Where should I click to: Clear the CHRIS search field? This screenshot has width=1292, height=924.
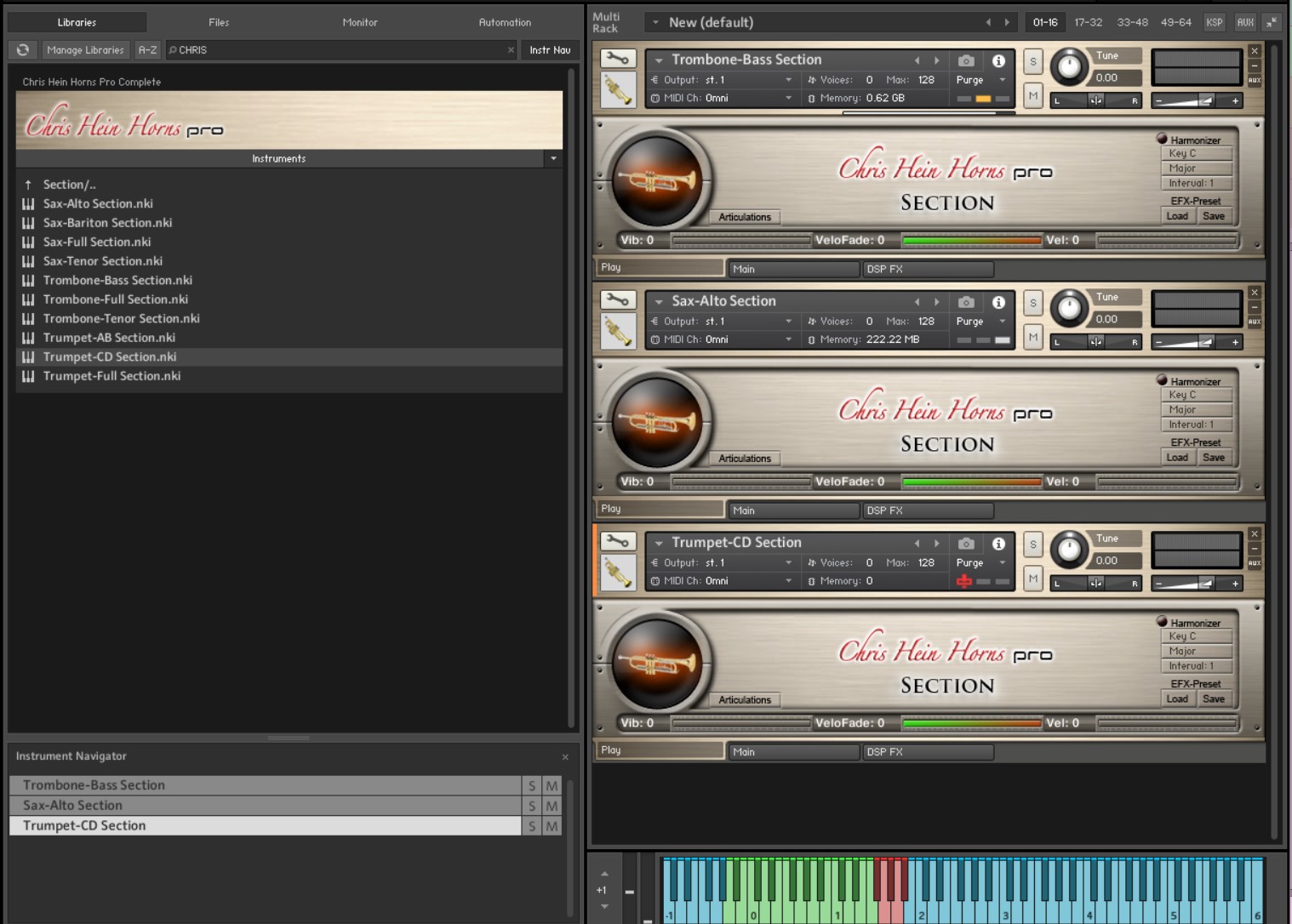pos(511,50)
